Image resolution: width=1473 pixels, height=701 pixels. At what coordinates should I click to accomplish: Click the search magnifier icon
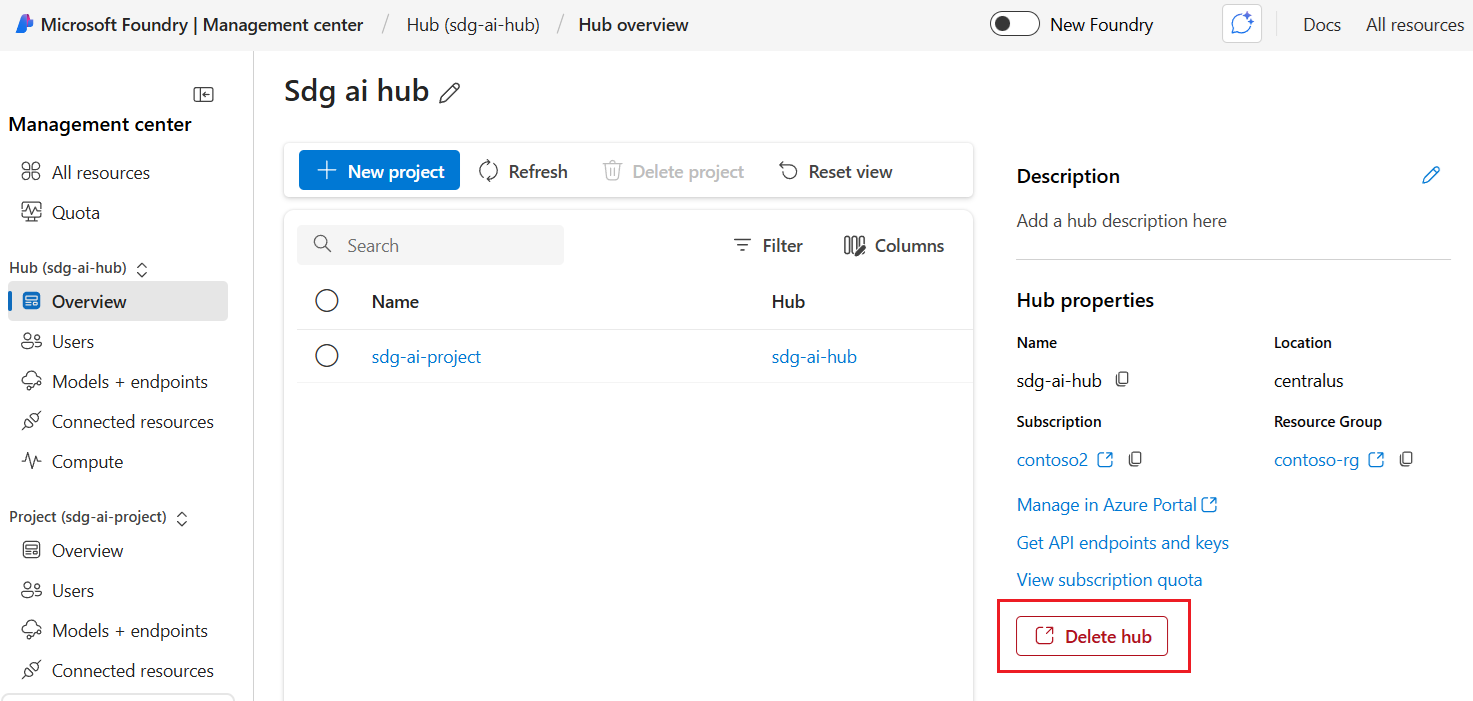322,244
